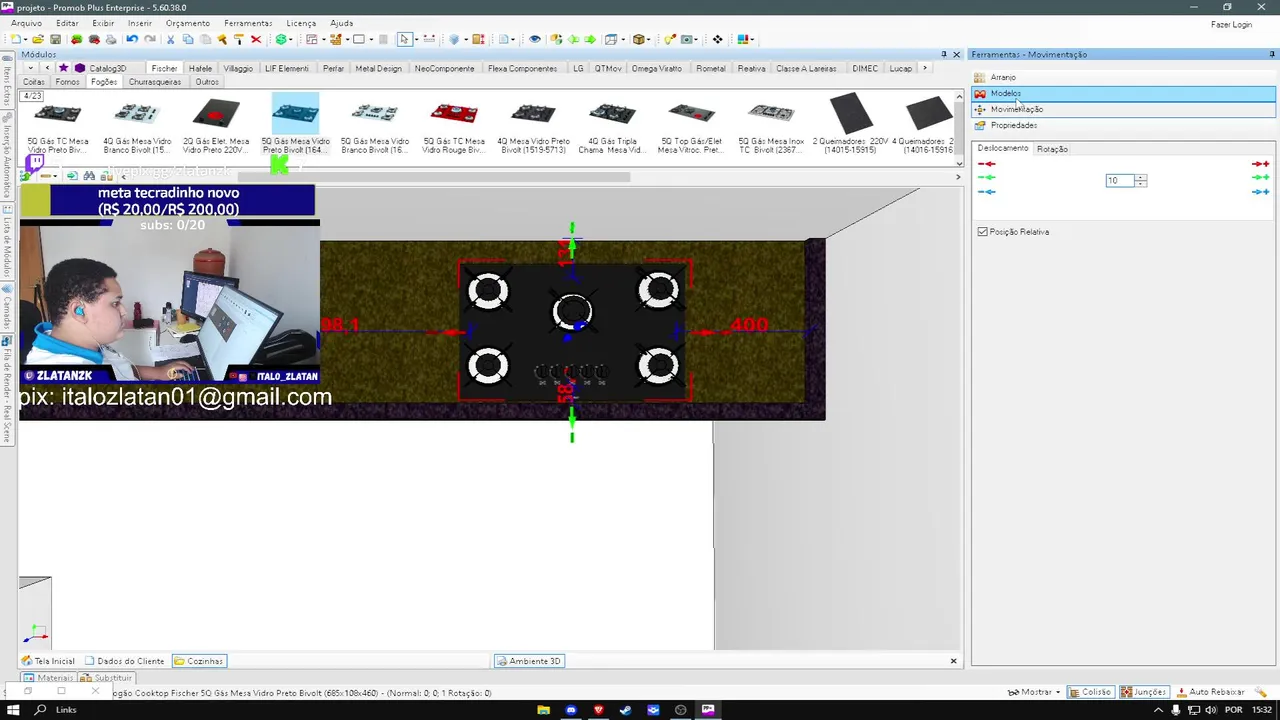1280x720 pixels.
Task: Click the favorites star icon in Módulos
Action: (63, 68)
